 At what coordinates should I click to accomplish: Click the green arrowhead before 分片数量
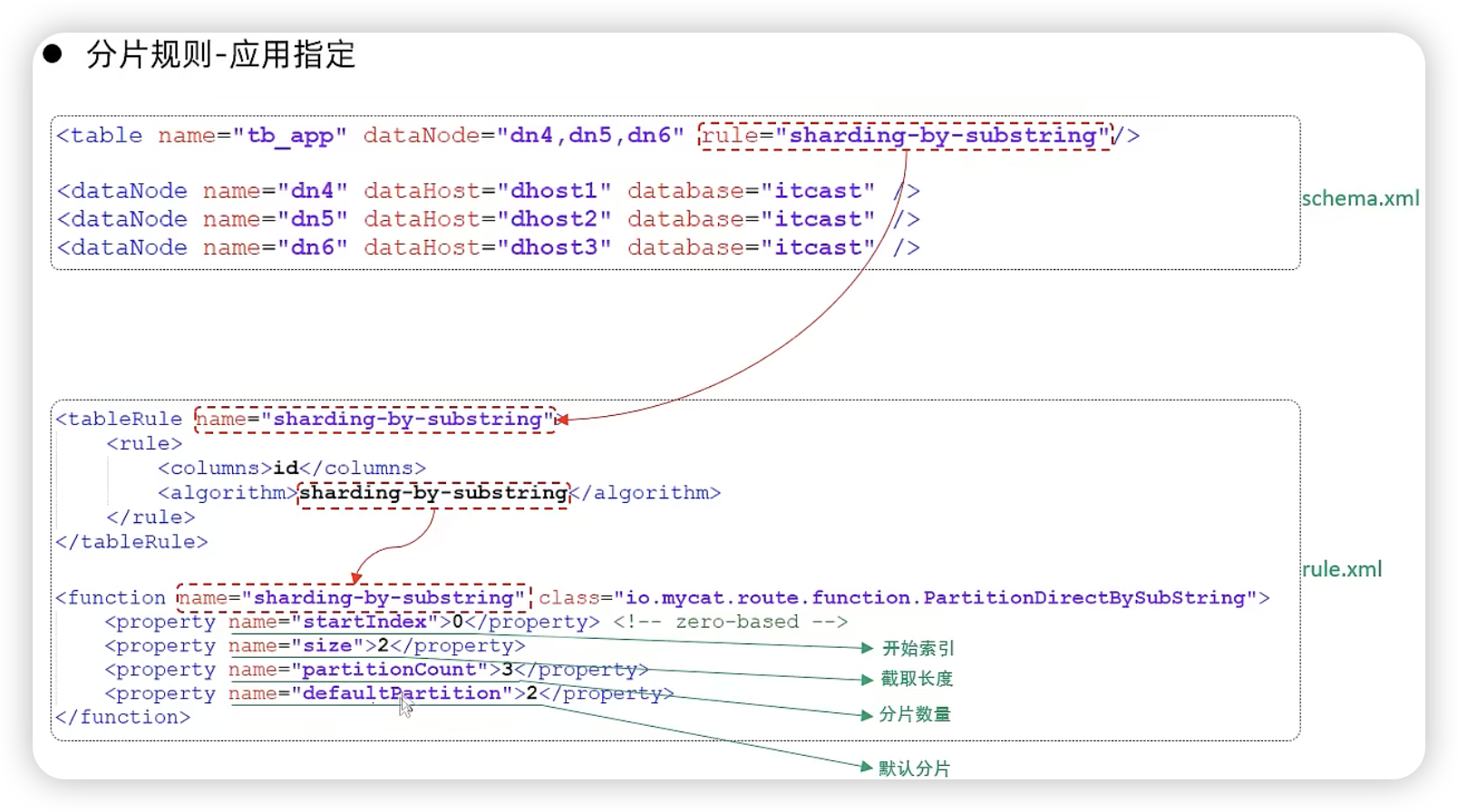pyautogui.click(x=866, y=715)
